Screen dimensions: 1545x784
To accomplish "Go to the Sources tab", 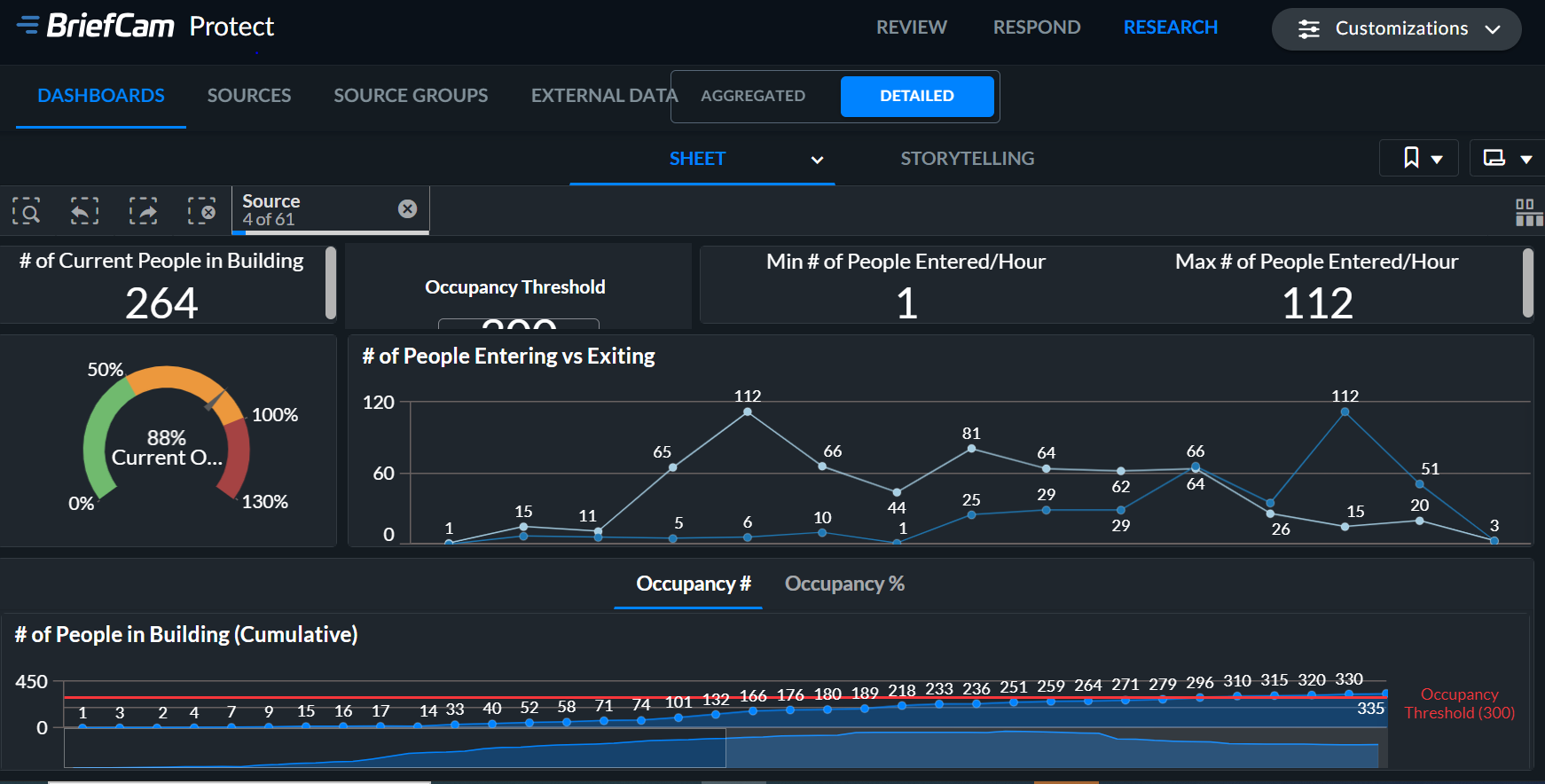I will (x=248, y=96).
